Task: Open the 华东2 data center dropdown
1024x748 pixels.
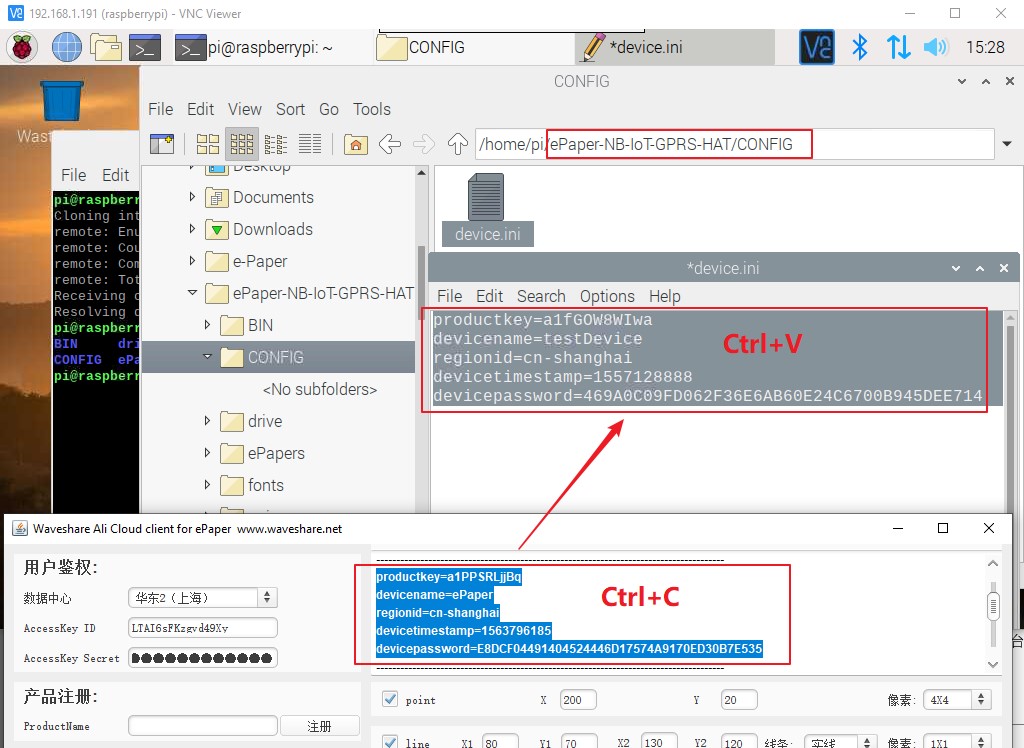Action: (202, 597)
